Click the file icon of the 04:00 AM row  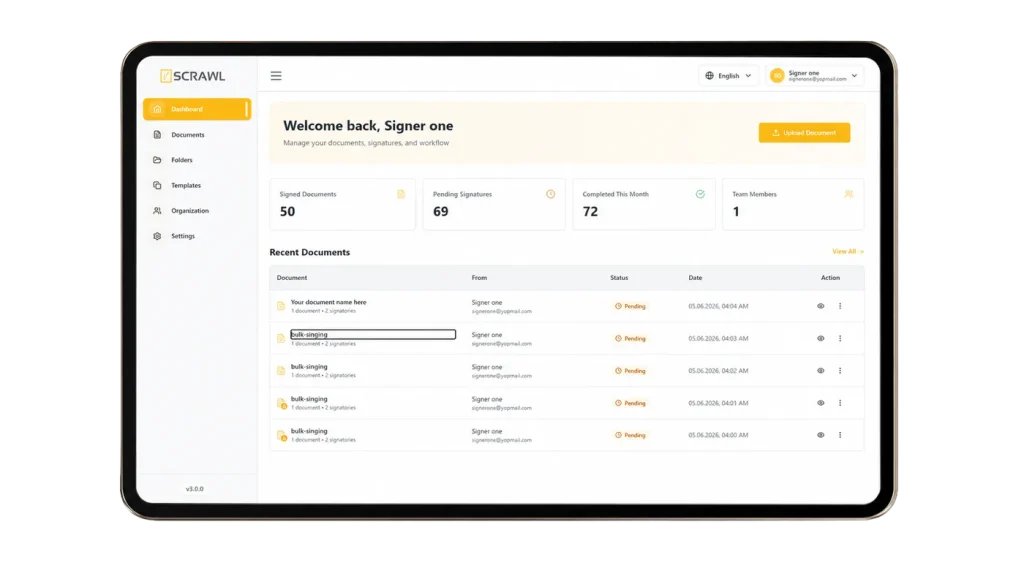[281, 436]
